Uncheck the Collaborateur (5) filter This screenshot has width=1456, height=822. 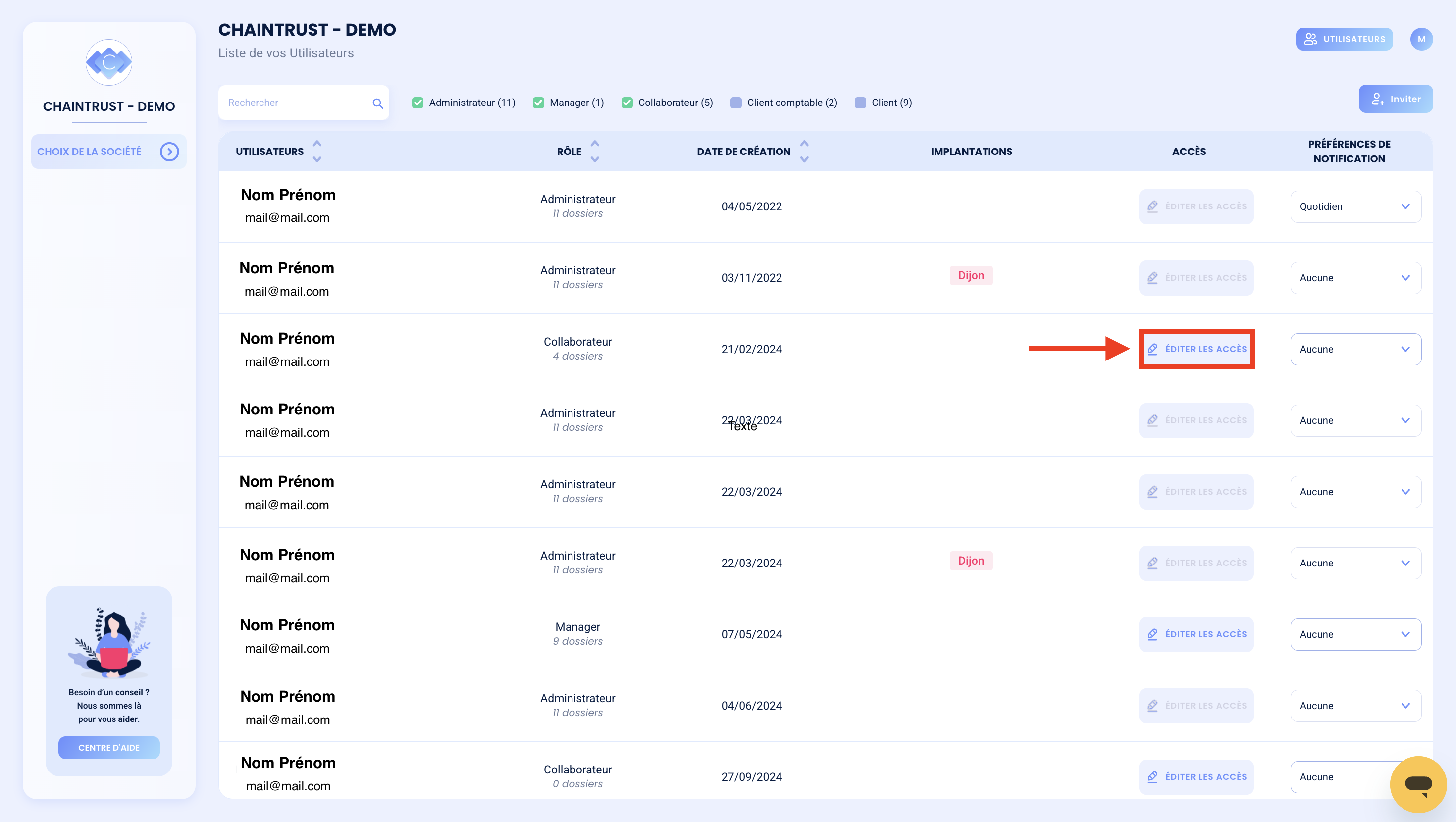pyautogui.click(x=627, y=103)
